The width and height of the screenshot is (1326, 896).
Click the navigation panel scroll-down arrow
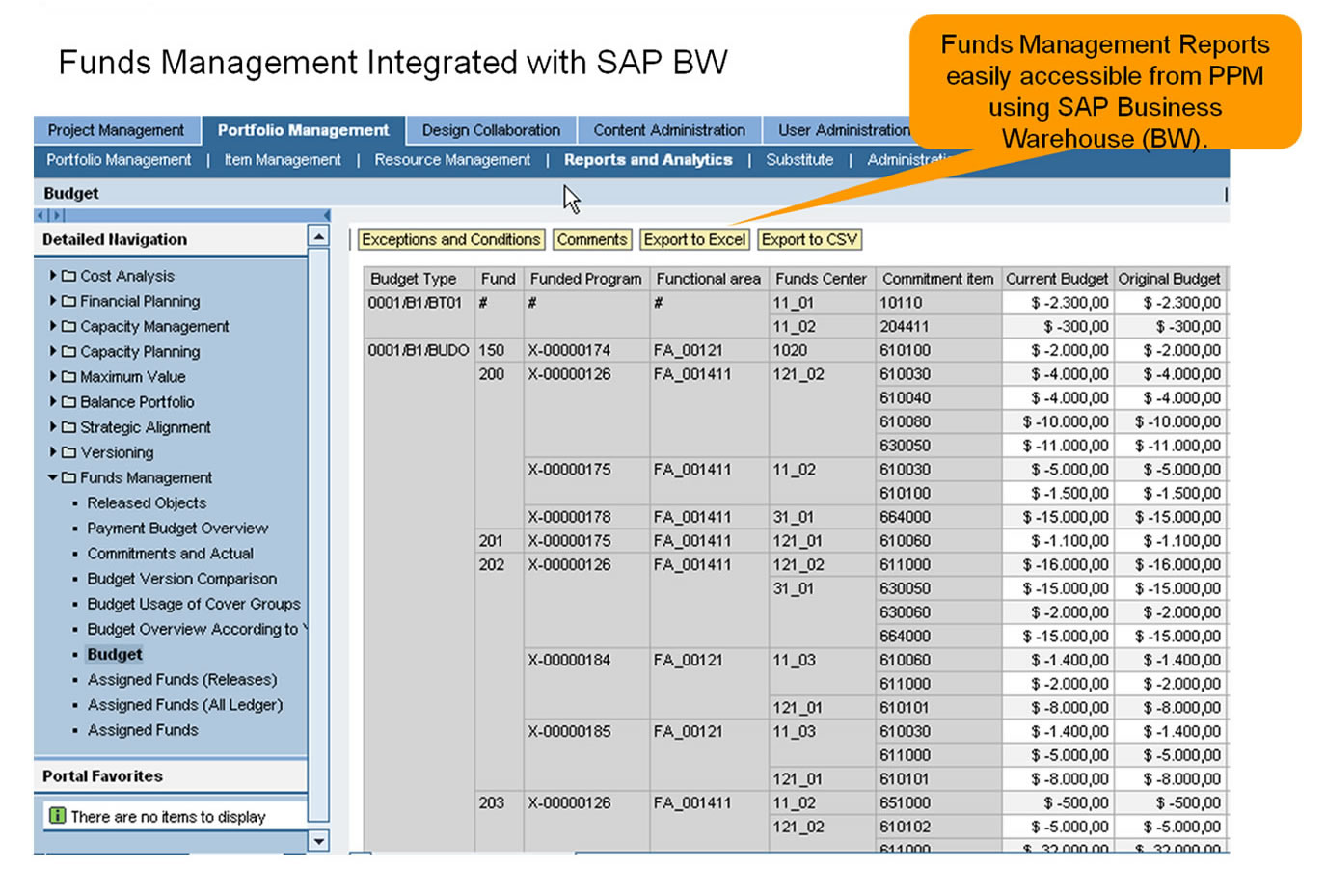click(318, 841)
